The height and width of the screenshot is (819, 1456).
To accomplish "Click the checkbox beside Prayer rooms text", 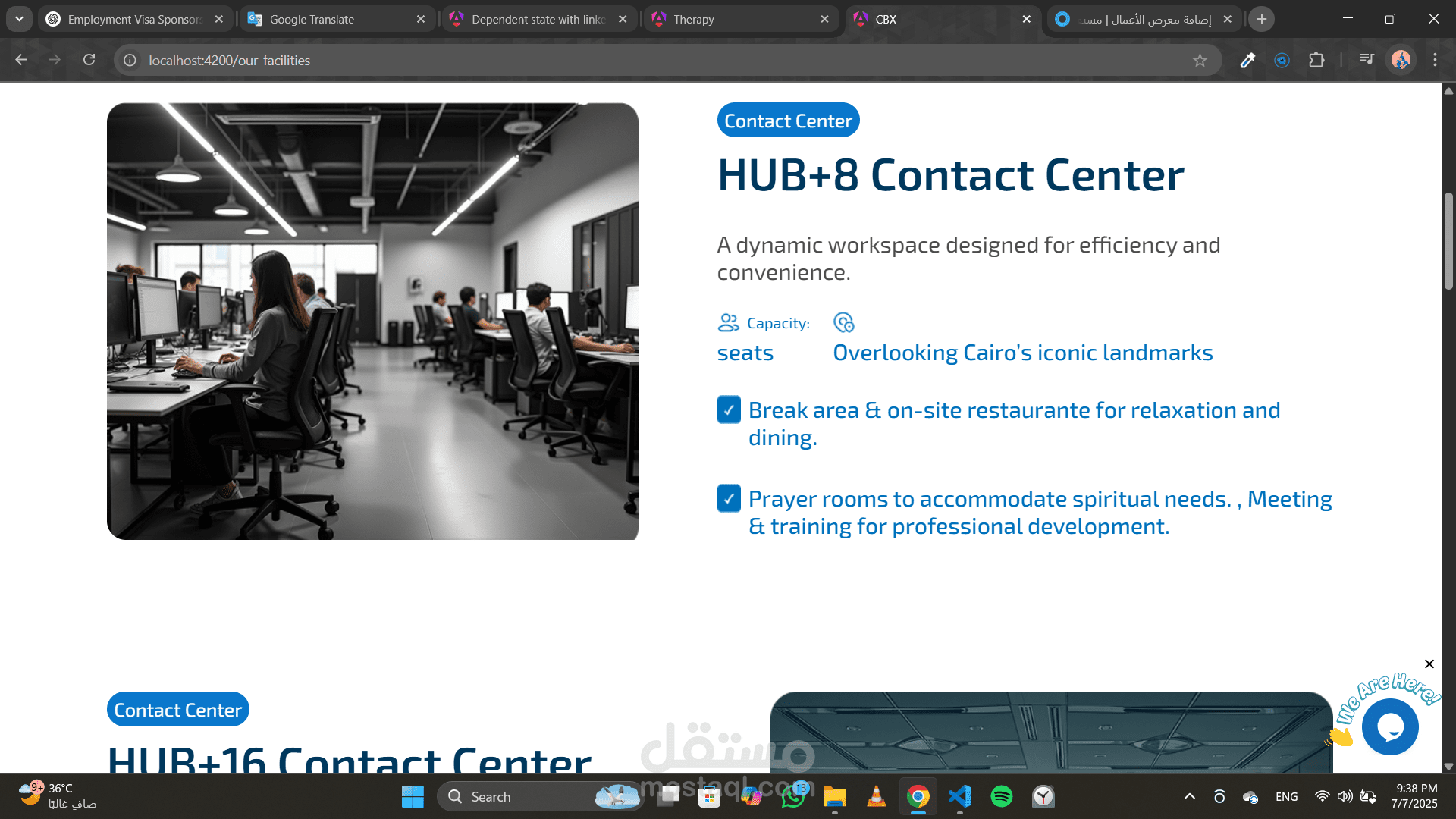I will [729, 499].
